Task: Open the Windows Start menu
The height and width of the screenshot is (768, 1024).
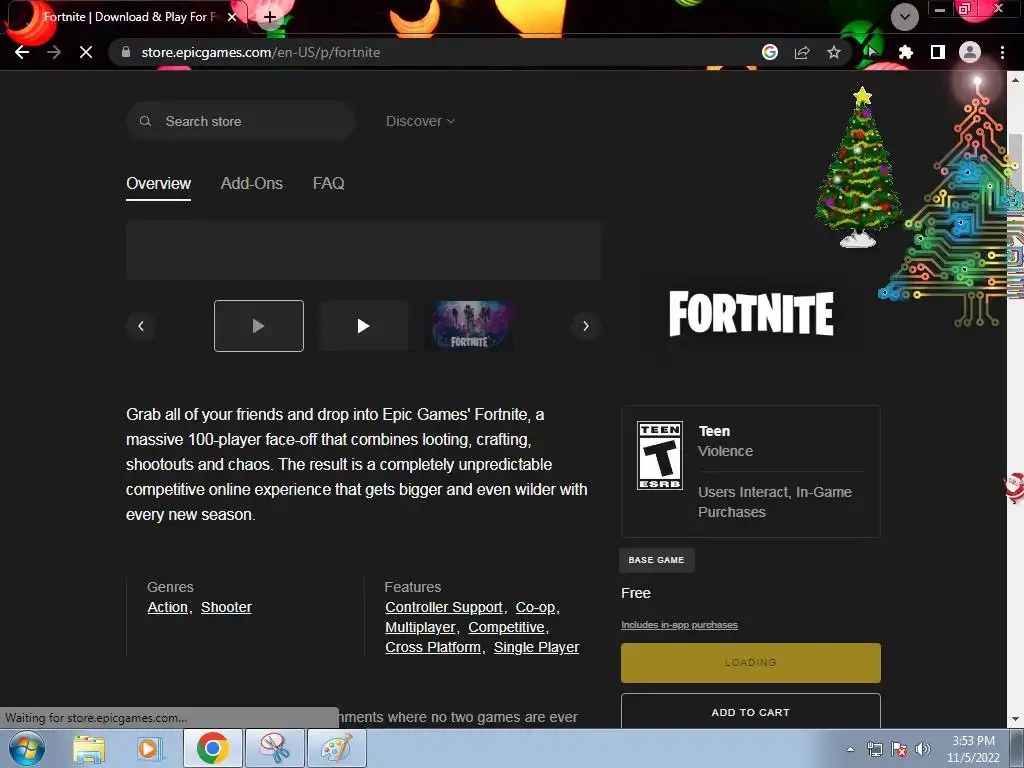Action: pos(26,748)
